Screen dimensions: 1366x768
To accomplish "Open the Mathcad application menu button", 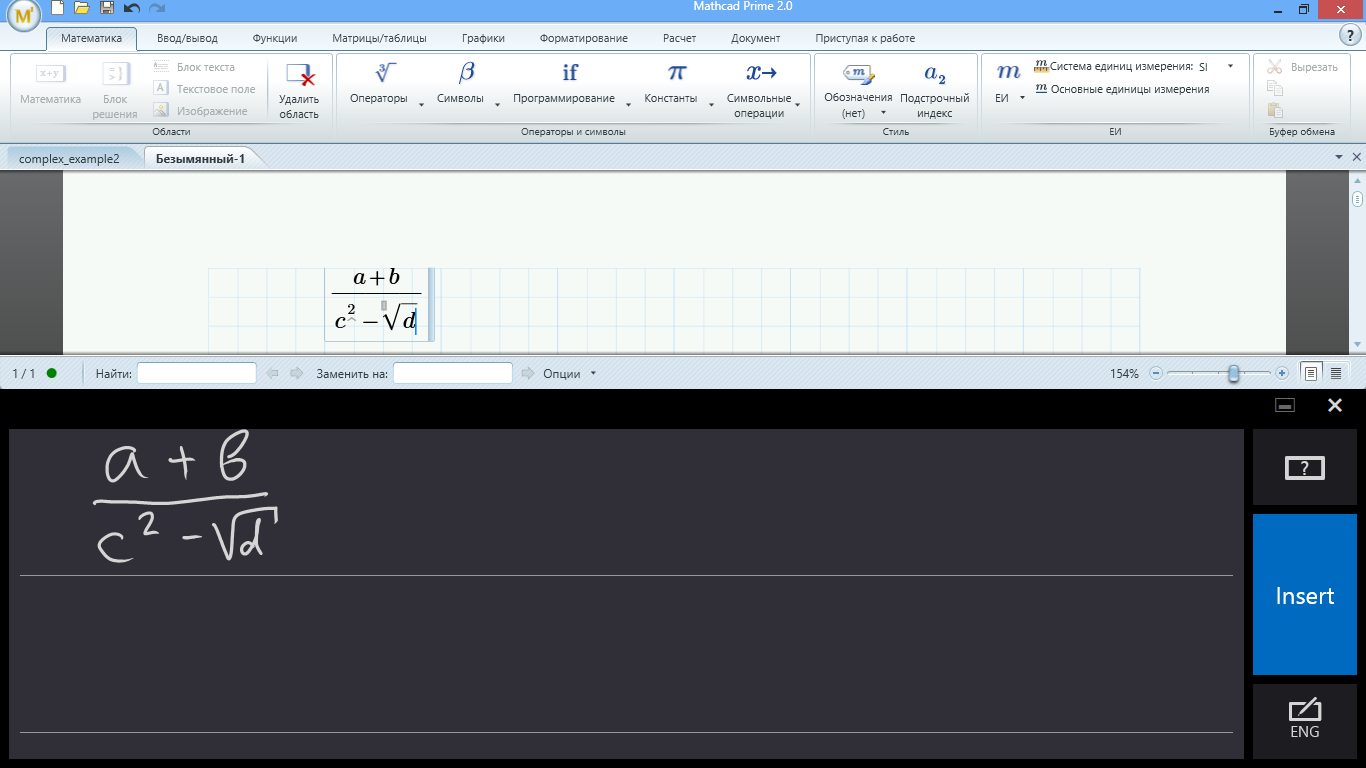I will (24, 15).
